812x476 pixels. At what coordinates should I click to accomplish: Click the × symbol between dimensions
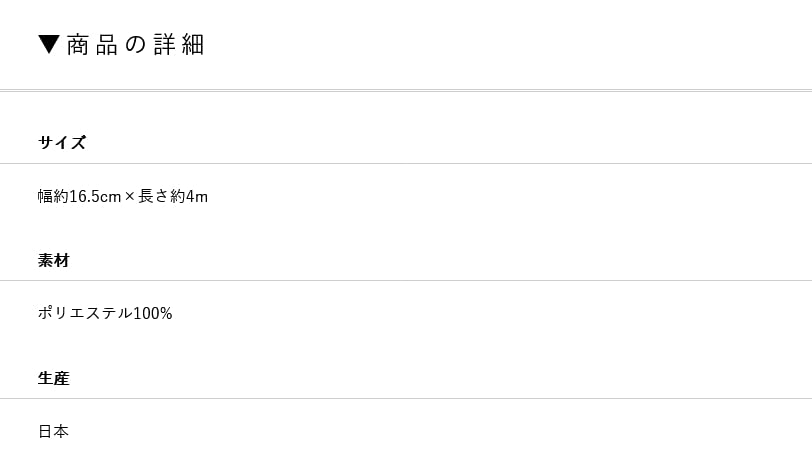coord(129,196)
